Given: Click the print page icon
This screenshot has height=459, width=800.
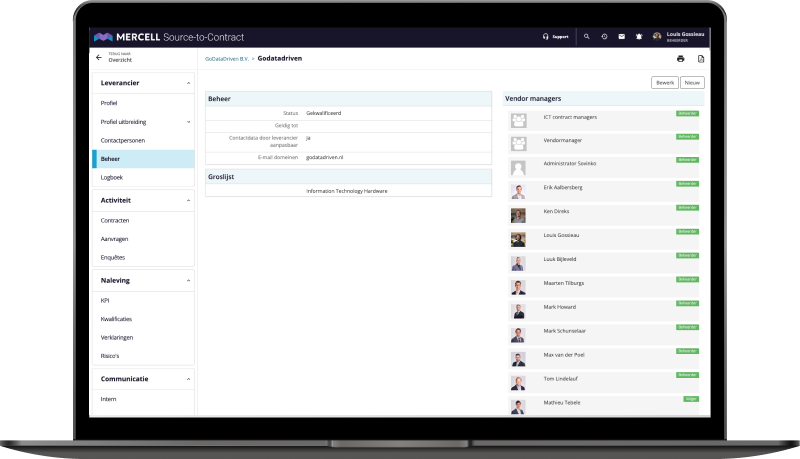Looking at the screenshot, I should [681, 59].
